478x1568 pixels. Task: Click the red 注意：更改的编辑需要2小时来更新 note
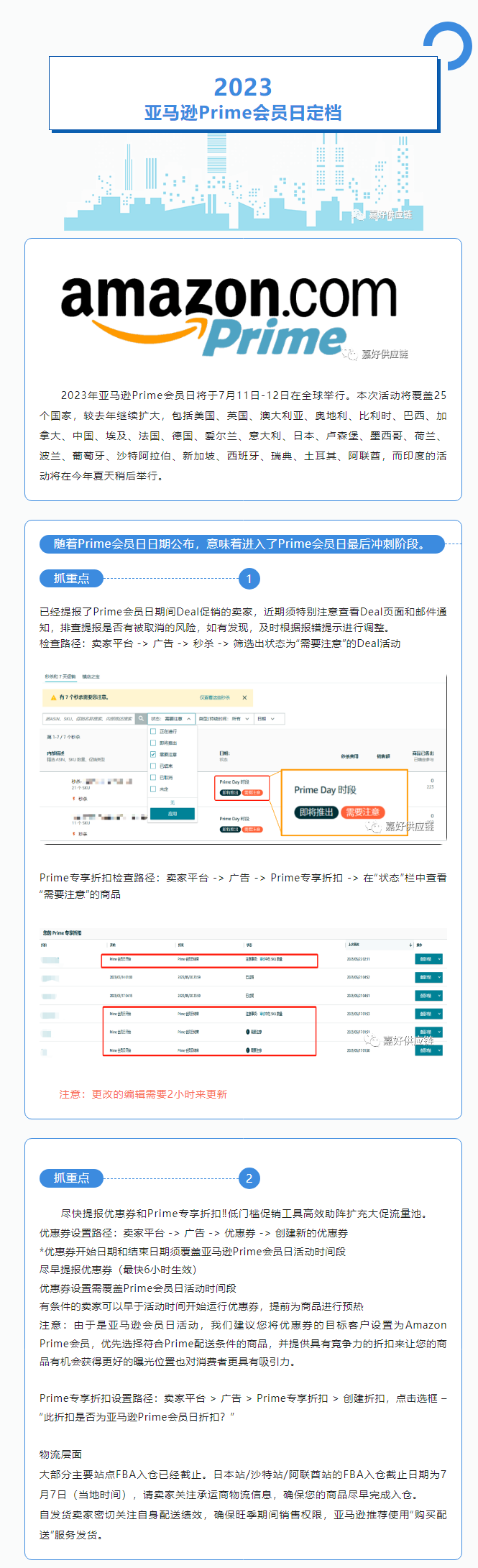143,1094
